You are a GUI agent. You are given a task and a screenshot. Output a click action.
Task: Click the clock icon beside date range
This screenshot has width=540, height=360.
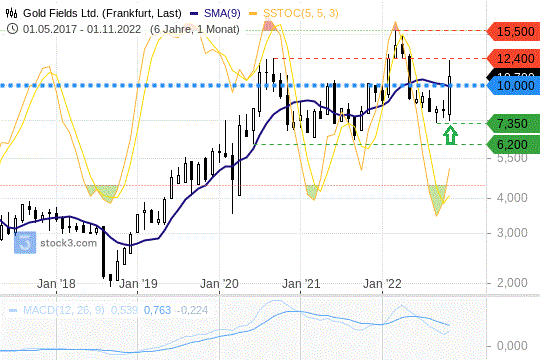click(x=12, y=29)
